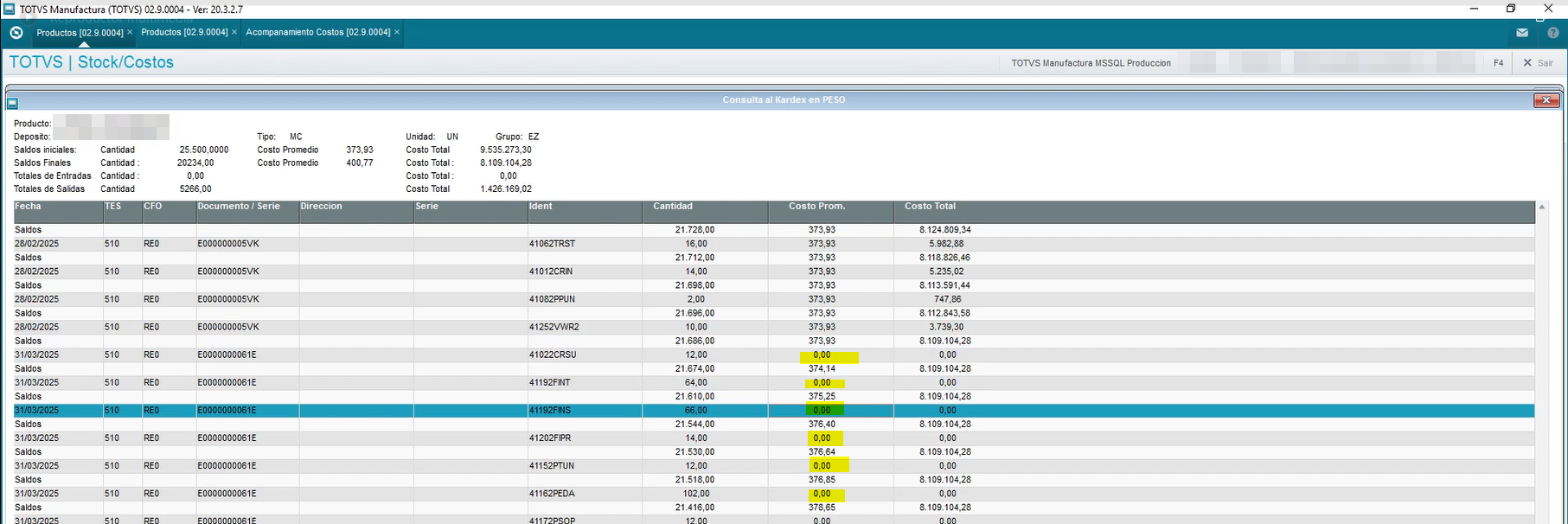Viewport: 1568px width, 524px height.
Task: Select row with ident 41012CRIN
Action: click(774, 272)
